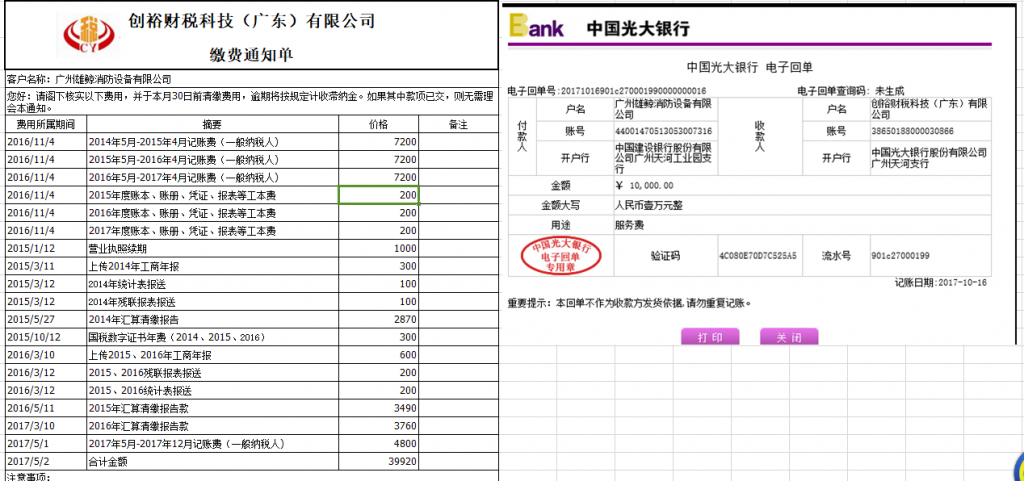Click the 价格 column header
Viewport: 1024px width, 481px height.
pos(378,124)
